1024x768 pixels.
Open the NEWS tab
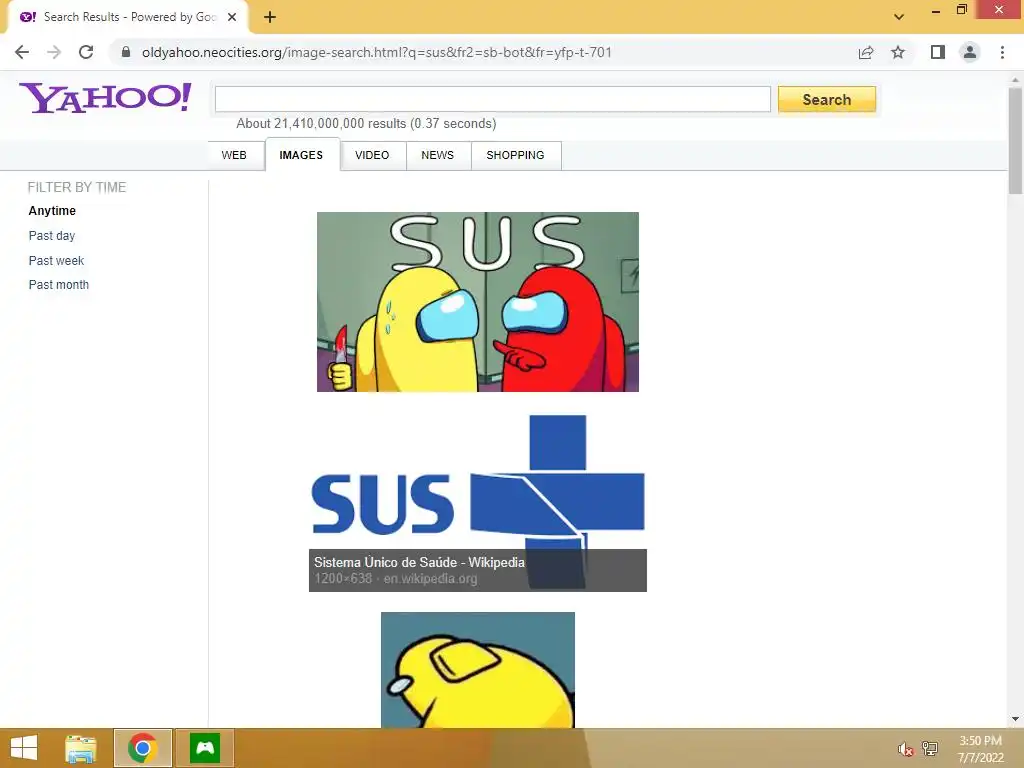[x=438, y=155]
